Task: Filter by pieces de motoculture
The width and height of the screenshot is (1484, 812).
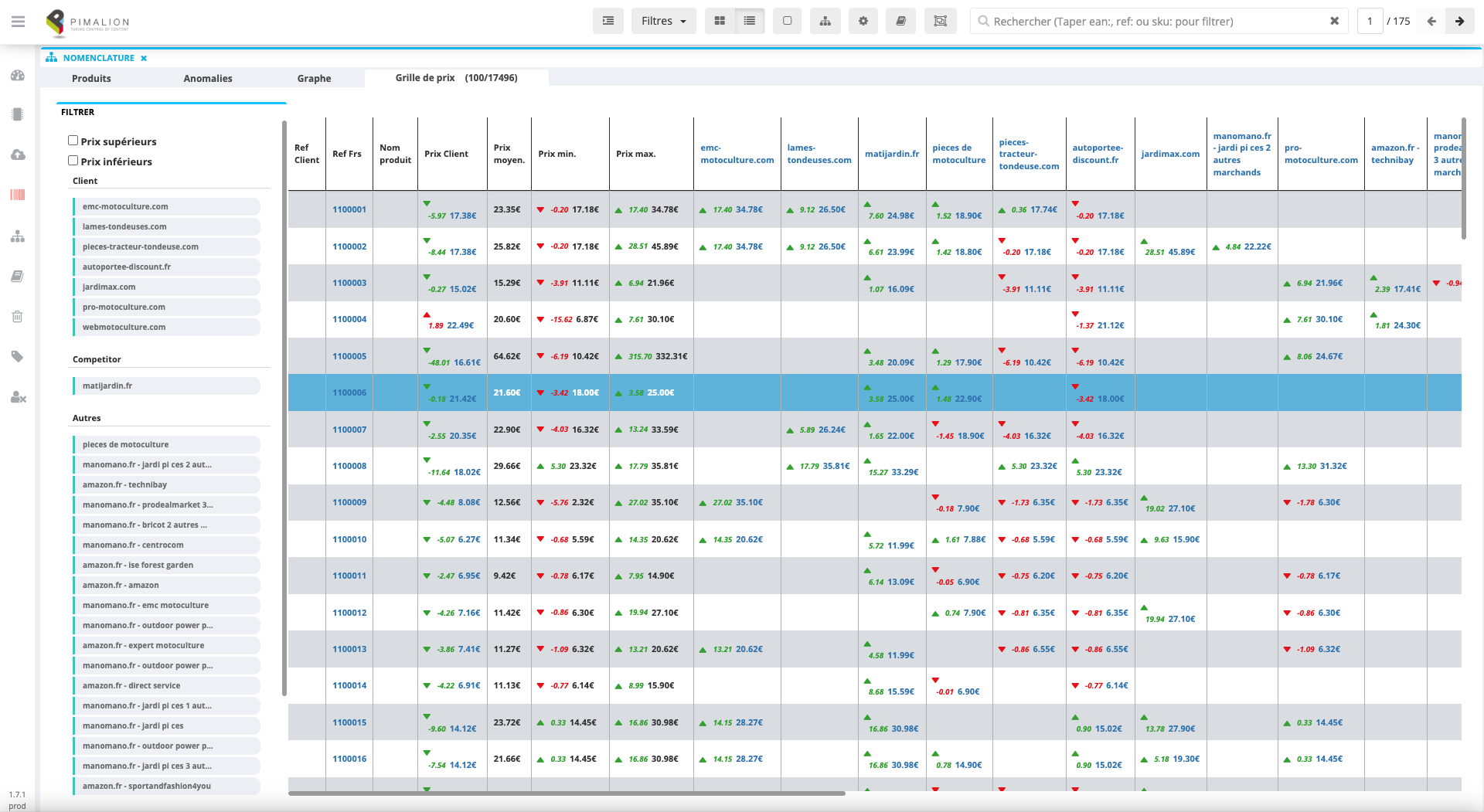Action: point(166,444)
